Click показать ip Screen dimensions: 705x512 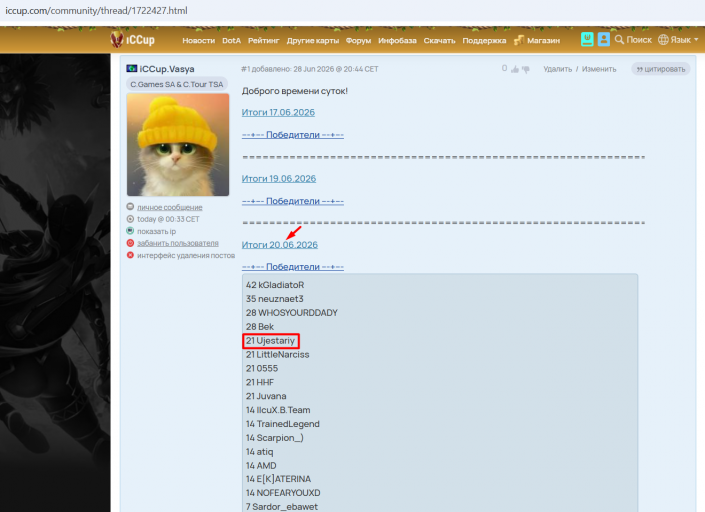point(156,231)
